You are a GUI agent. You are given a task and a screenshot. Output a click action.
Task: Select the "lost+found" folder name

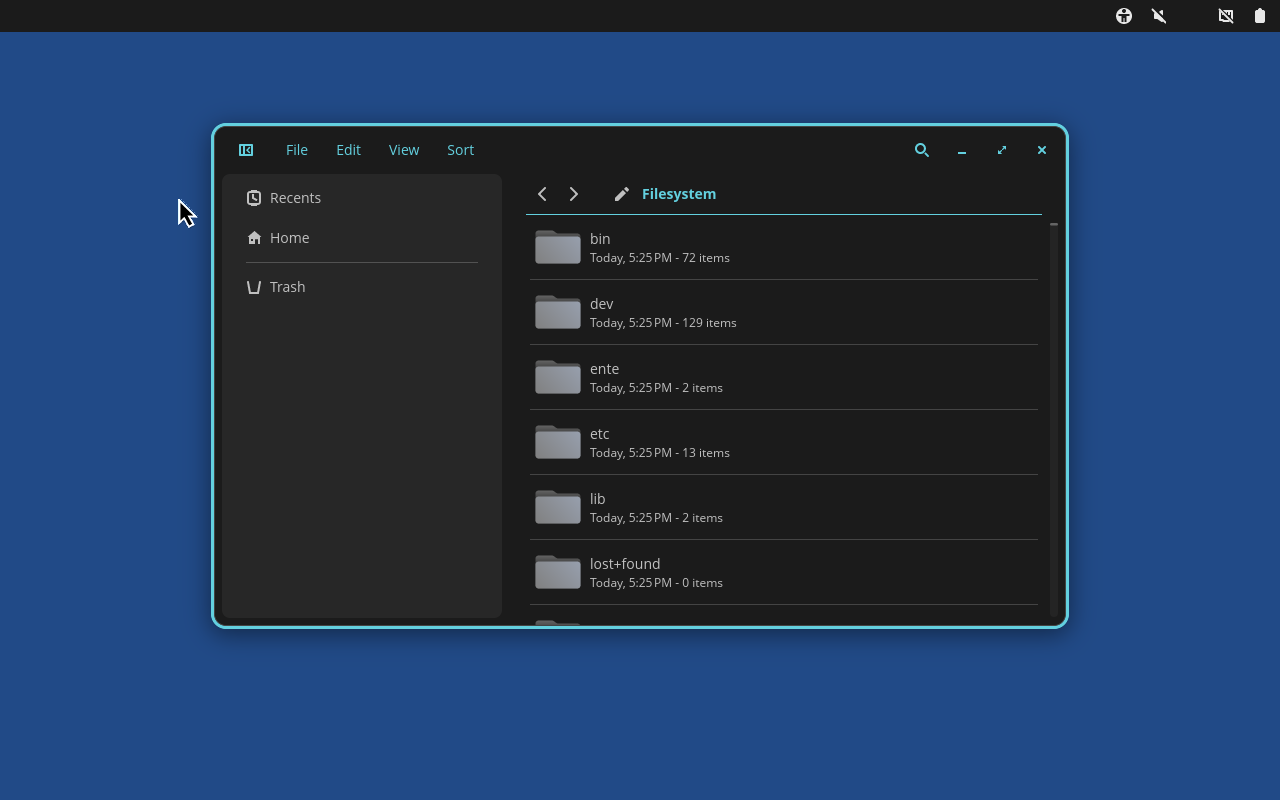tap(625, 564)
